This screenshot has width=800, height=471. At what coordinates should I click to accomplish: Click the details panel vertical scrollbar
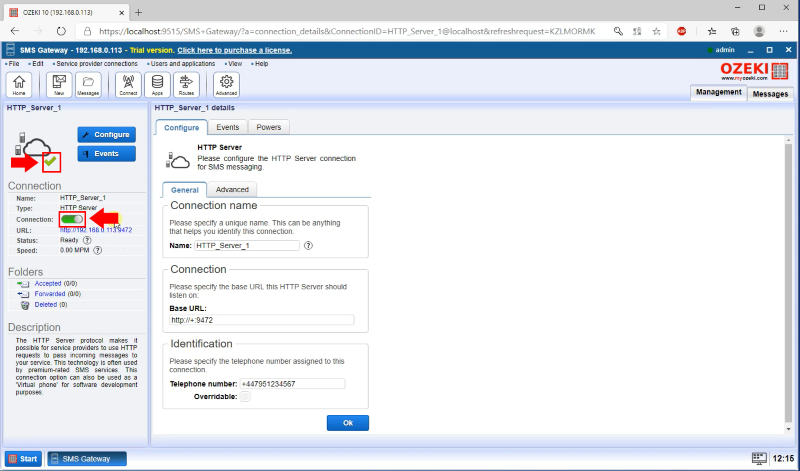789,284
